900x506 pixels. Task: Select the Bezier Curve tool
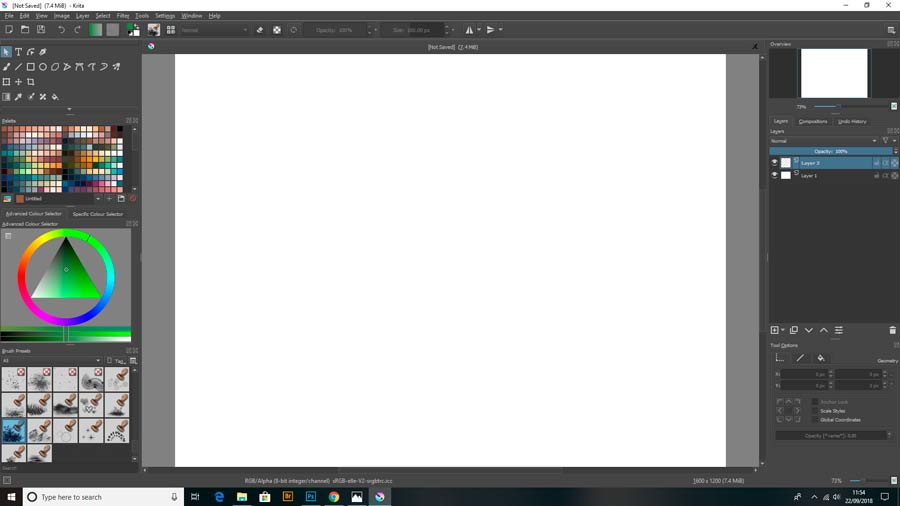point(79,67)
